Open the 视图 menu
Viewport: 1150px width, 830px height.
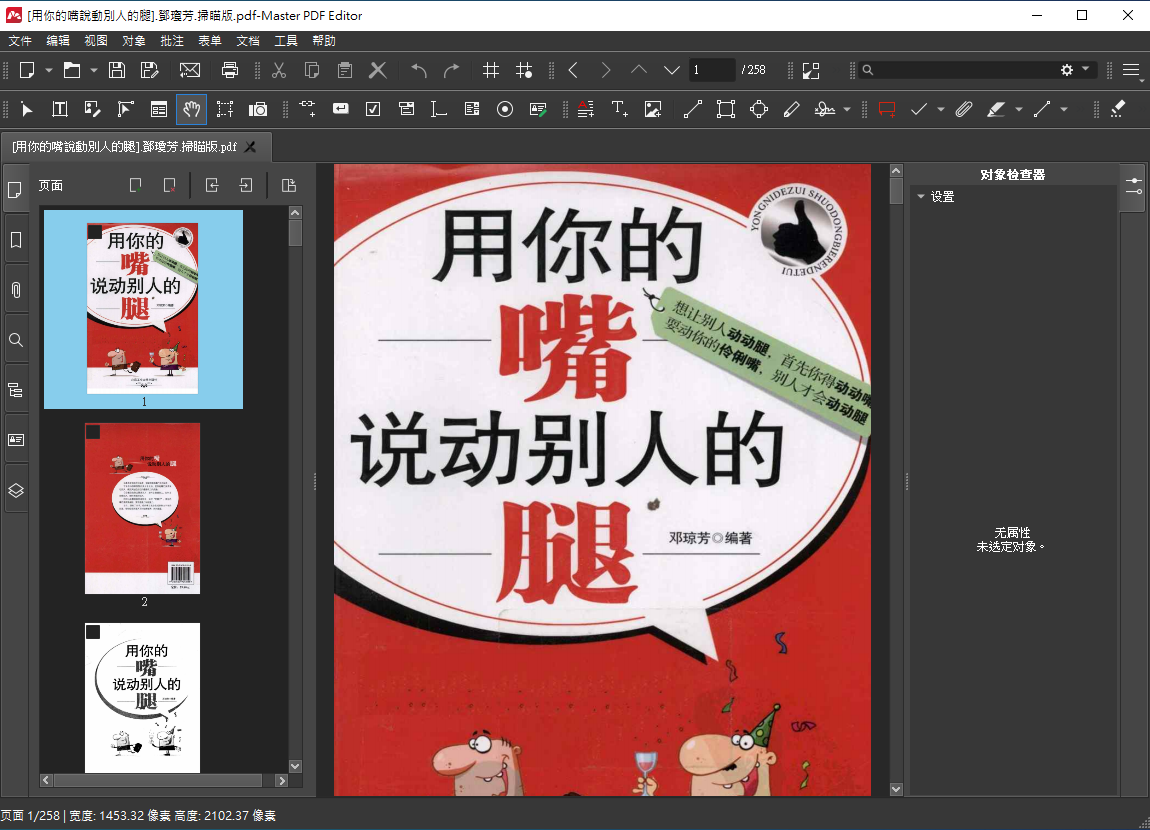point(96,40)
